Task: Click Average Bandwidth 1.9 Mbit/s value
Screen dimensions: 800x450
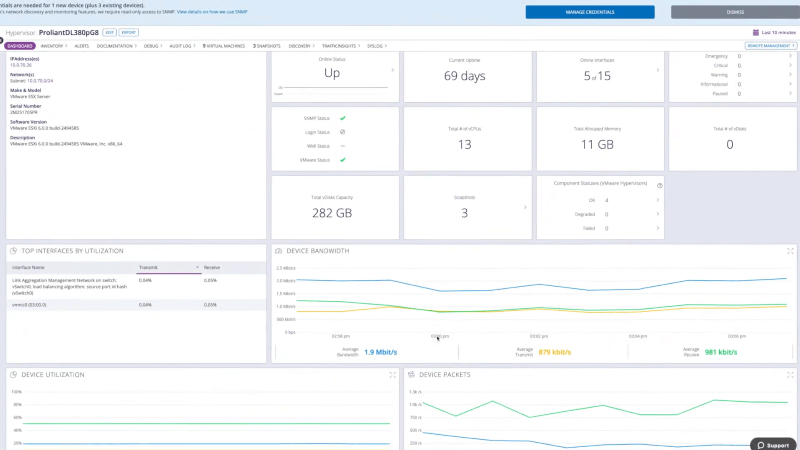Action: click(381, 352)
